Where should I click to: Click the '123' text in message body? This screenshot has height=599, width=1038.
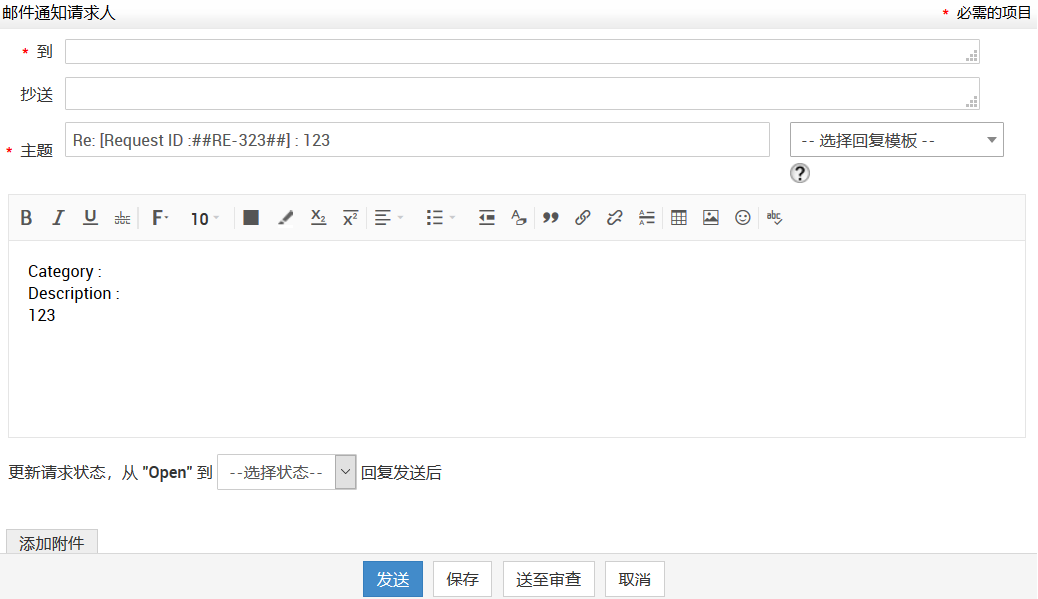42,315
